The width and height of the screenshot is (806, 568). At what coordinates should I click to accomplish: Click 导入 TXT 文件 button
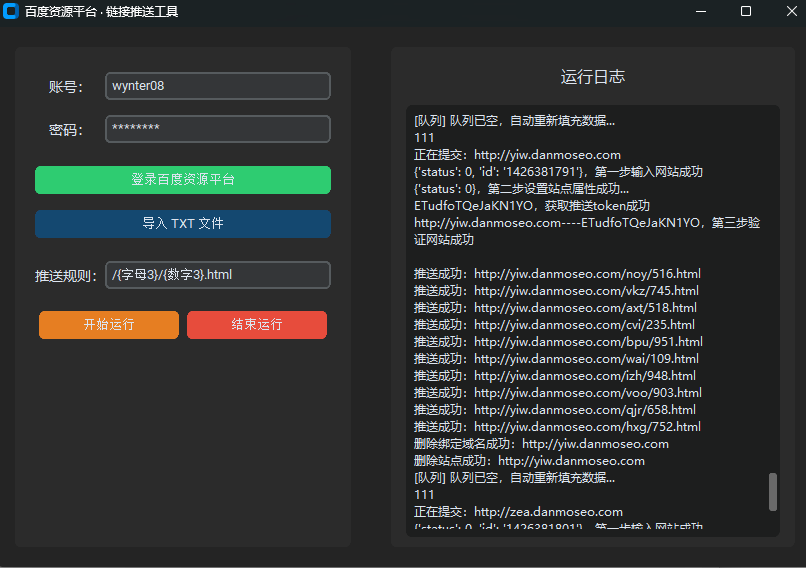182,224
